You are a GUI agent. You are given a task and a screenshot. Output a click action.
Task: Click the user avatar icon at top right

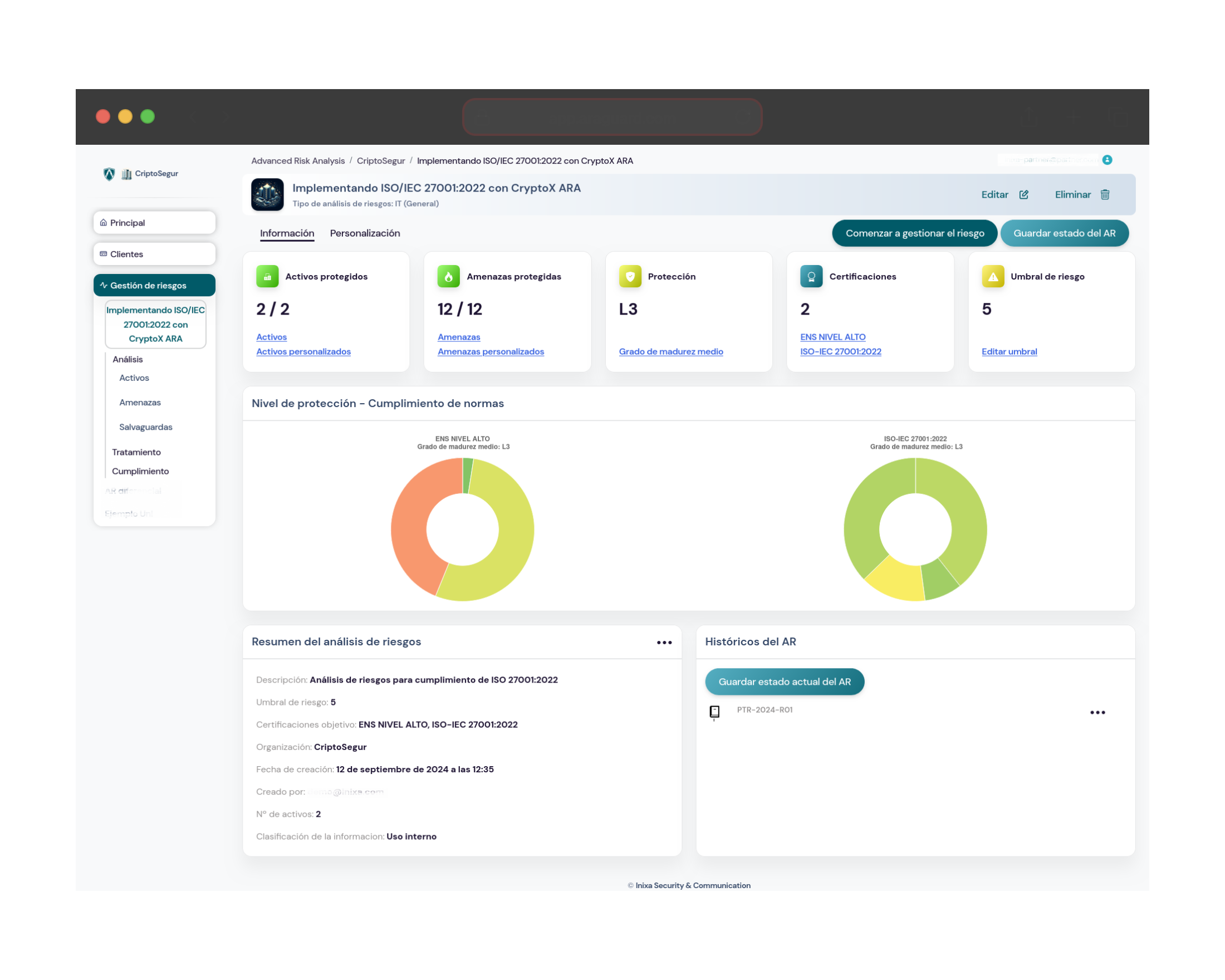coord(1108,160)
